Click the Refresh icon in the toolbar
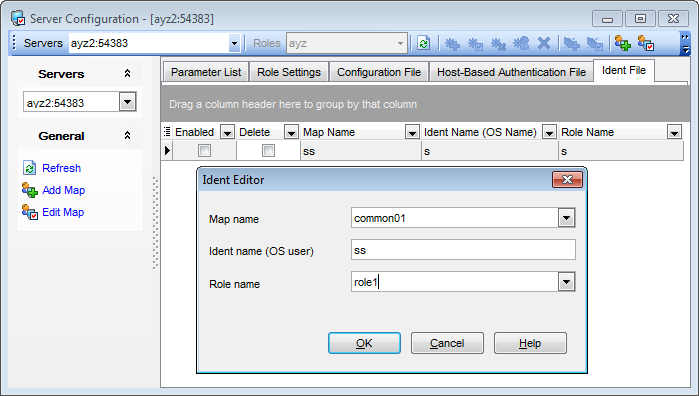The height and width of the screenshot is (396, 699). [424, 43]
